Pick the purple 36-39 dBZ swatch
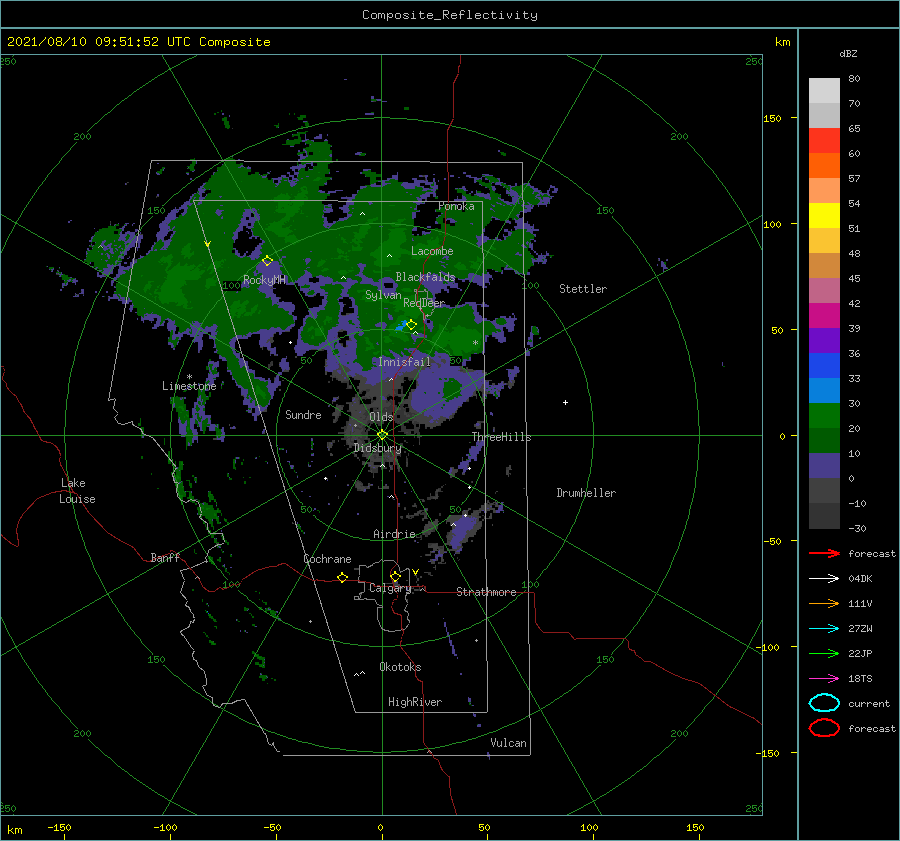This screenshot has height=841, width=900. (x=824, y=340)
